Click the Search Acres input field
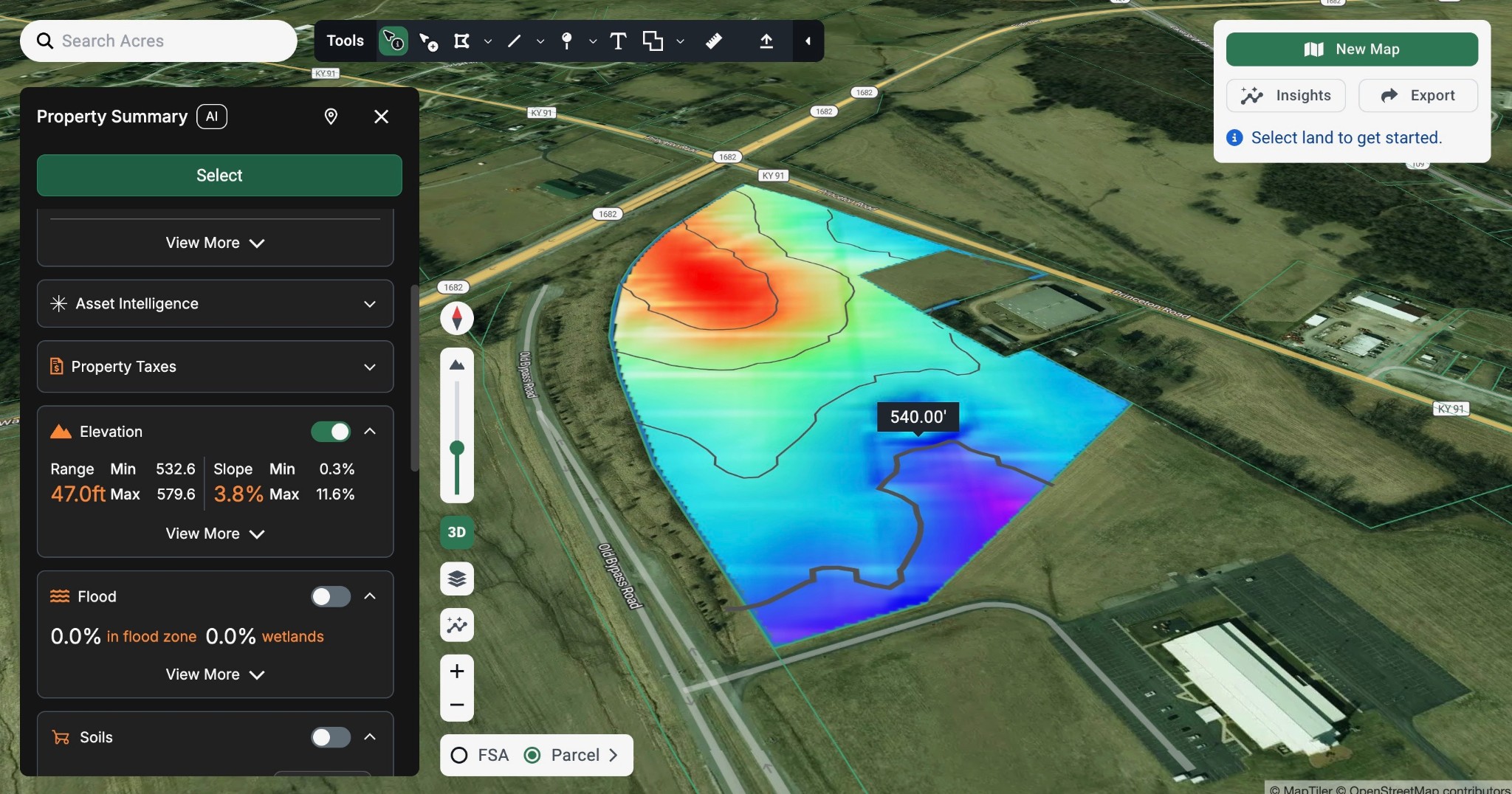This screenshot has height=794, width=1512. tap(170, 41)
